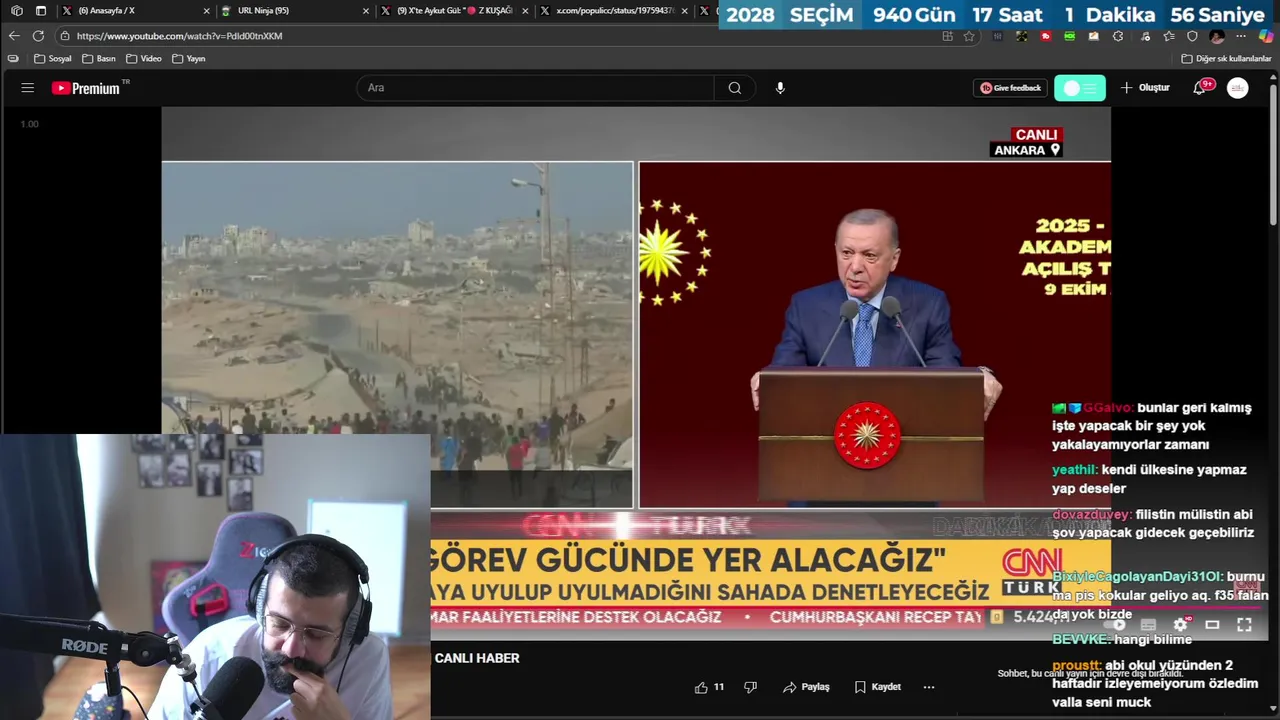This screenshot has width=1280, height=720.
Task: Open browser extensions puzzle icon
Action: pos(1118,36)
